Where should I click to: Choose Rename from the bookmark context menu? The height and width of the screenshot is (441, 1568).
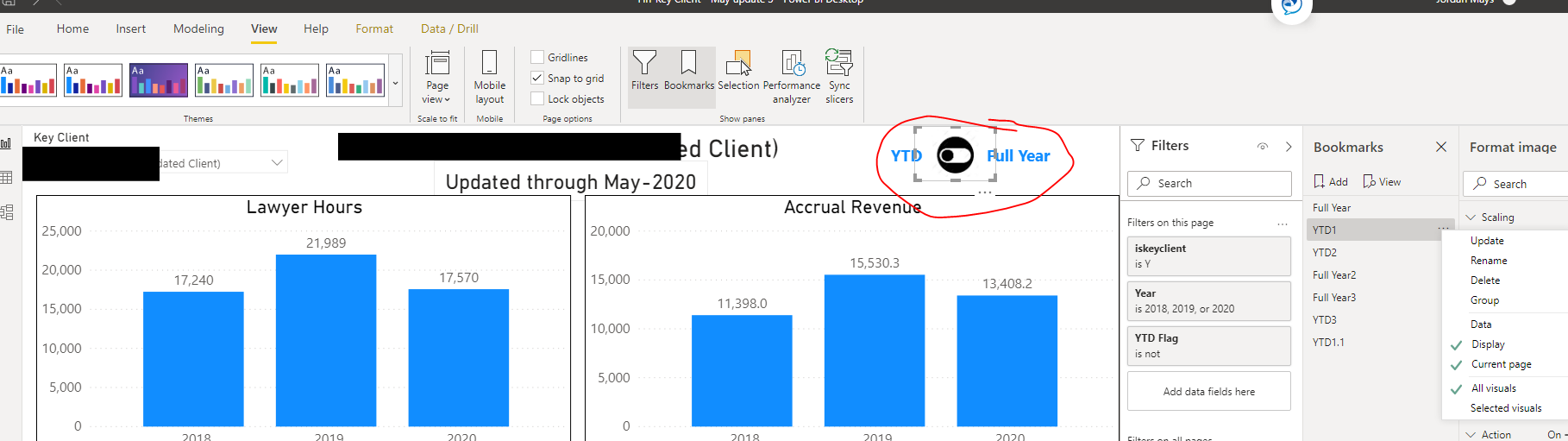(x=1489, y=261)
